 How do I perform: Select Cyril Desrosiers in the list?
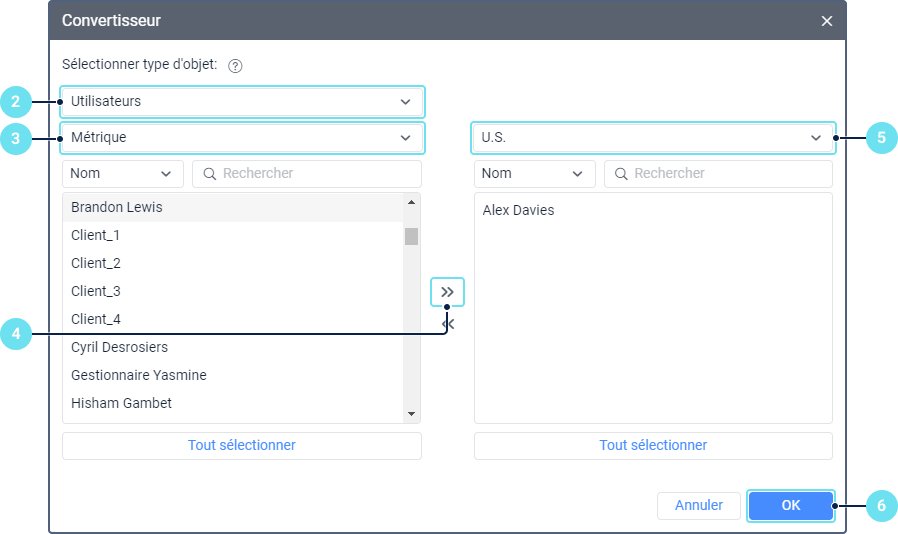point(120,347)
